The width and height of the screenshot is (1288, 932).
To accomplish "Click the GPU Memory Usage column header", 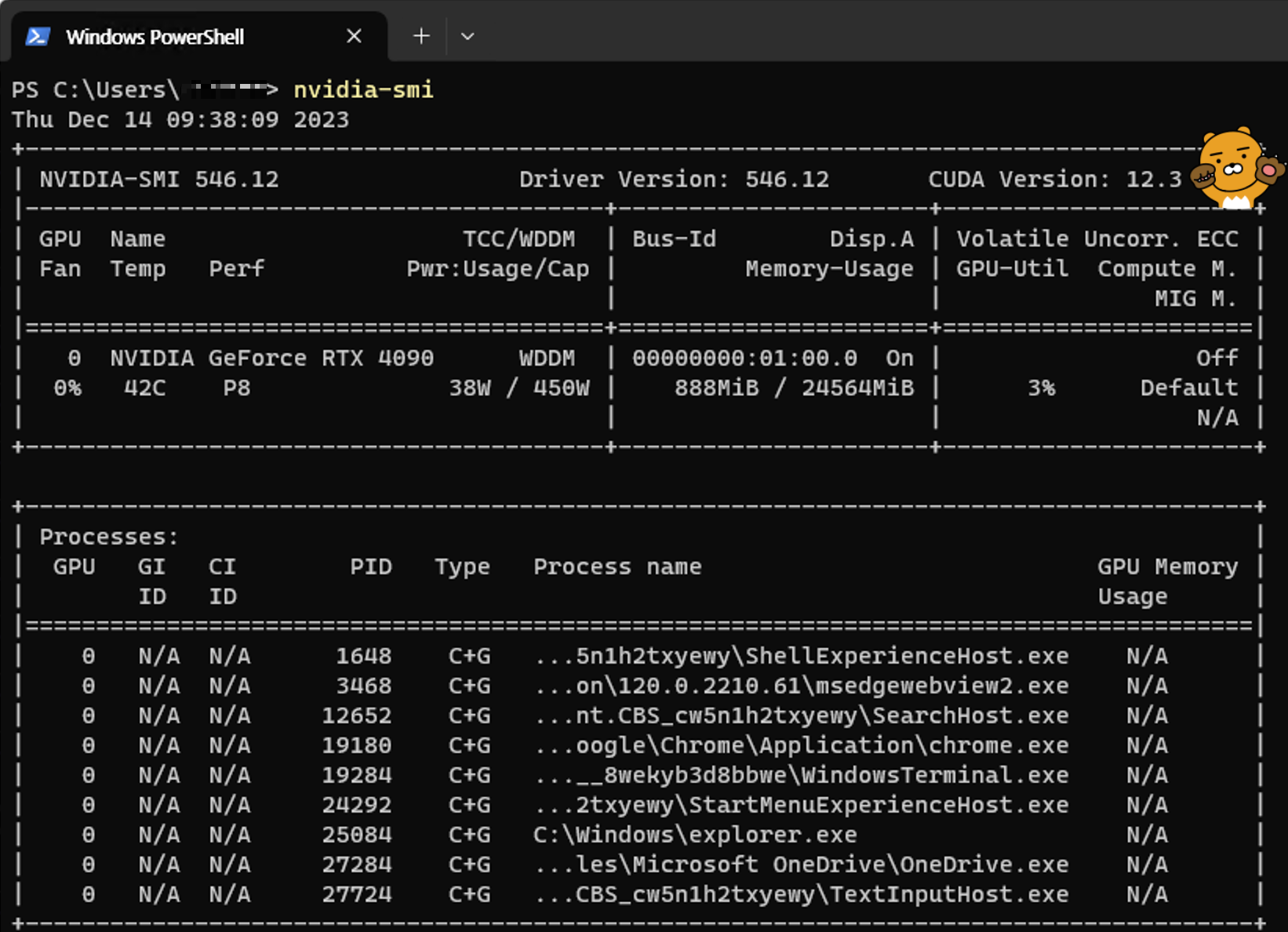I will click(1168, 582).
